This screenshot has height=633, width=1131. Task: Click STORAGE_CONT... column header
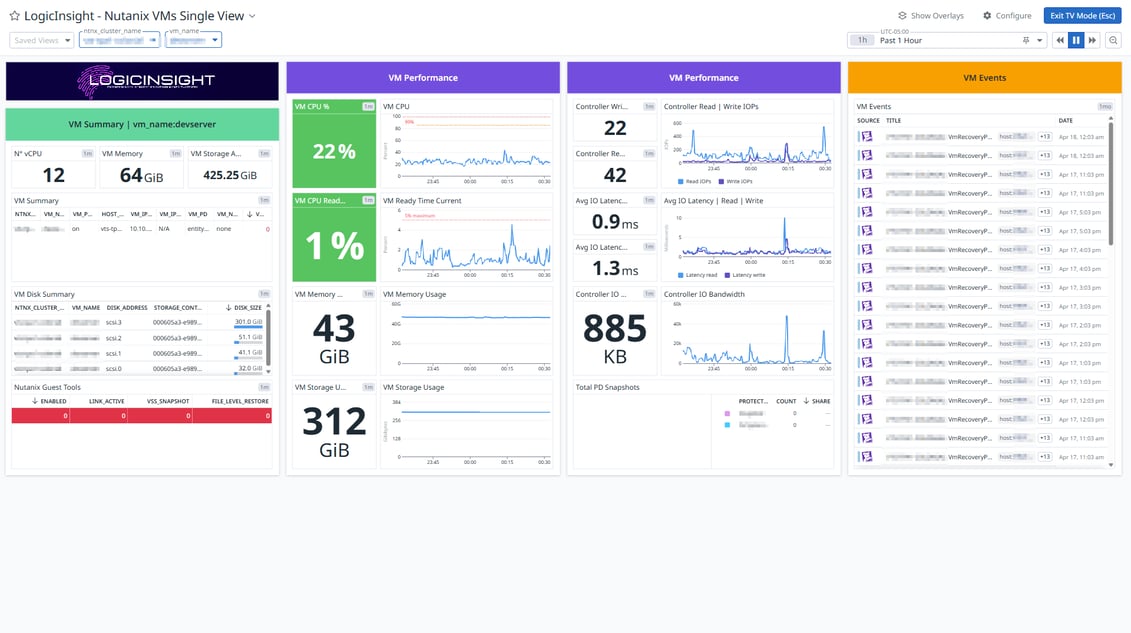(177, 307)
